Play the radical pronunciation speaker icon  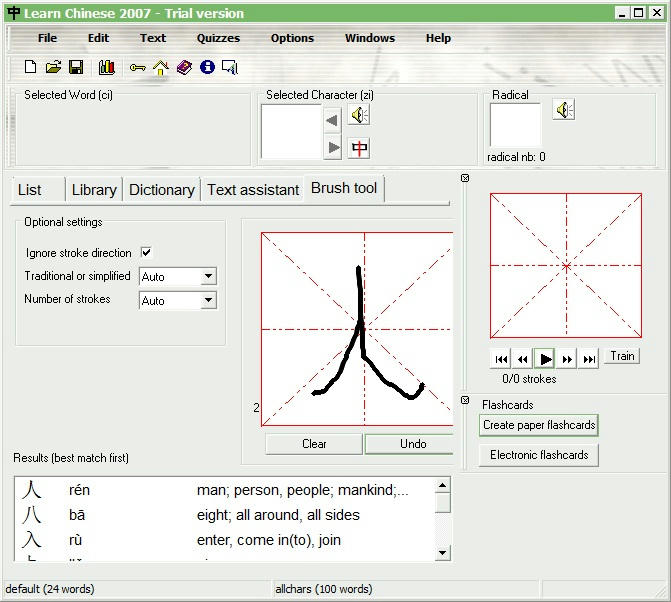pyautogui.click(x=564, y=110)
